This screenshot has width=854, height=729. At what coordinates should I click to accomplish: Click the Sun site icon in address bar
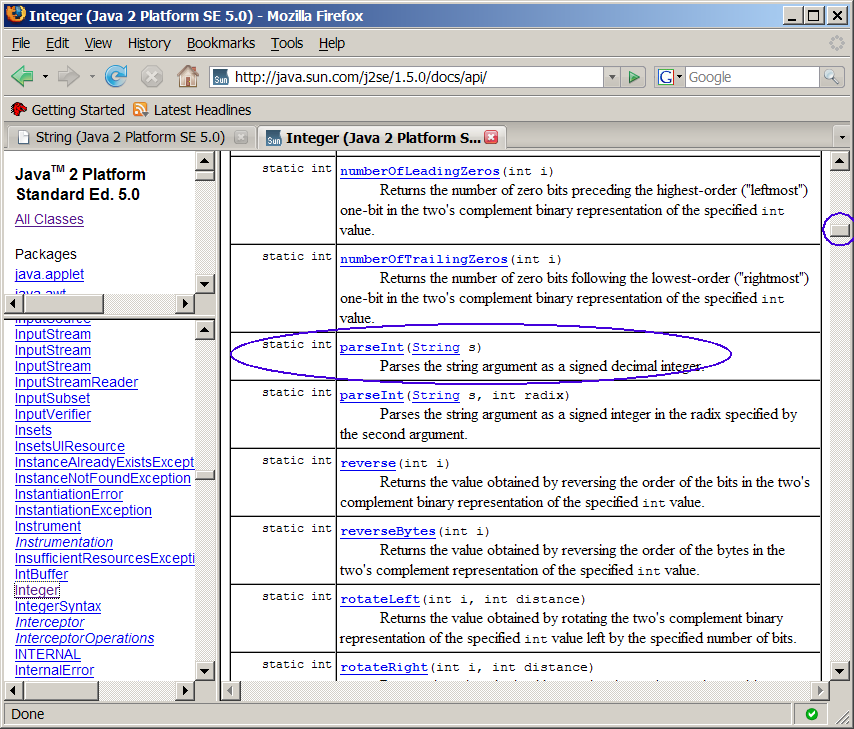tap(221, 77)
